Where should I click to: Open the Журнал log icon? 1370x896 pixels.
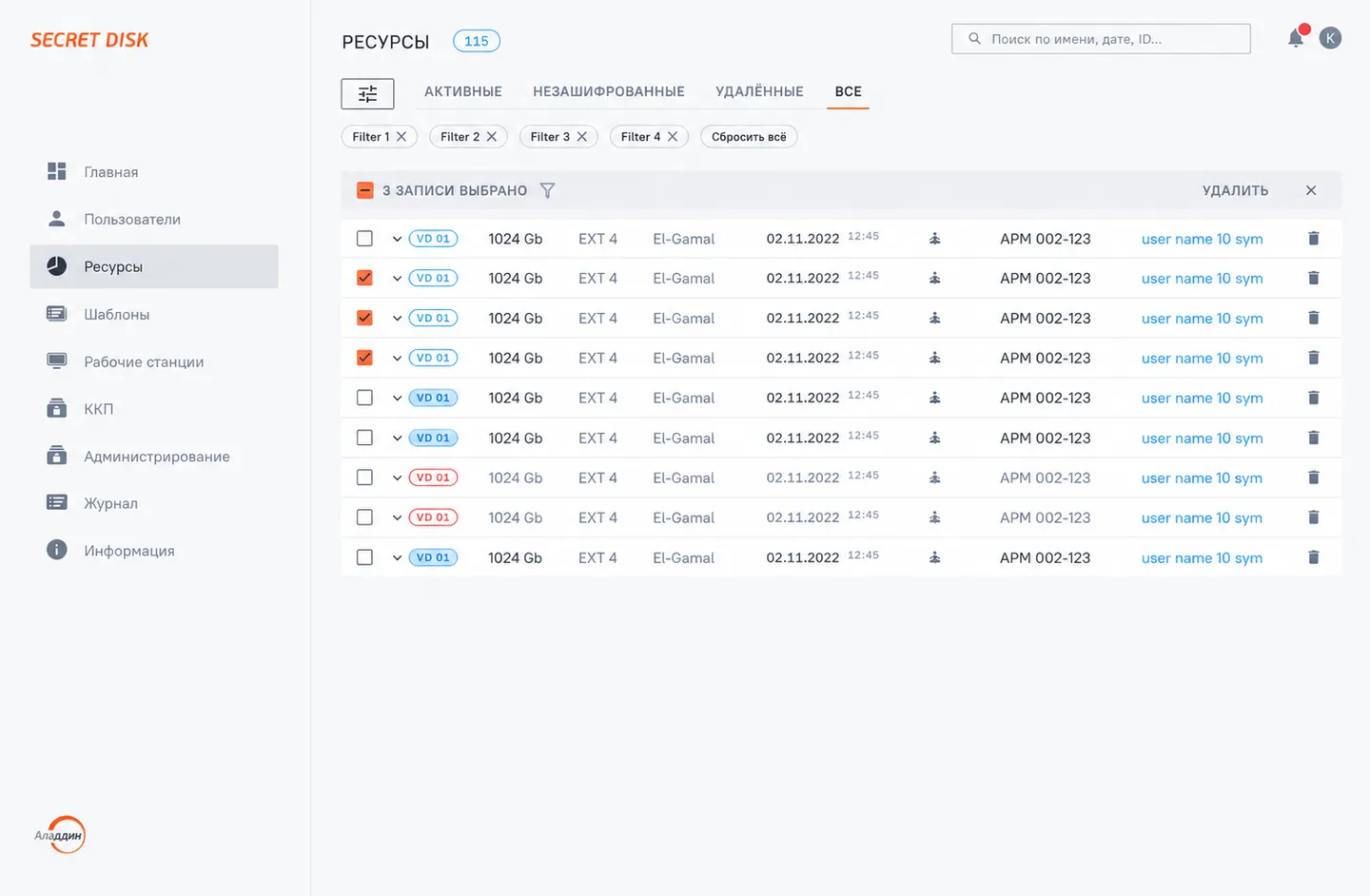pos(57,502)
